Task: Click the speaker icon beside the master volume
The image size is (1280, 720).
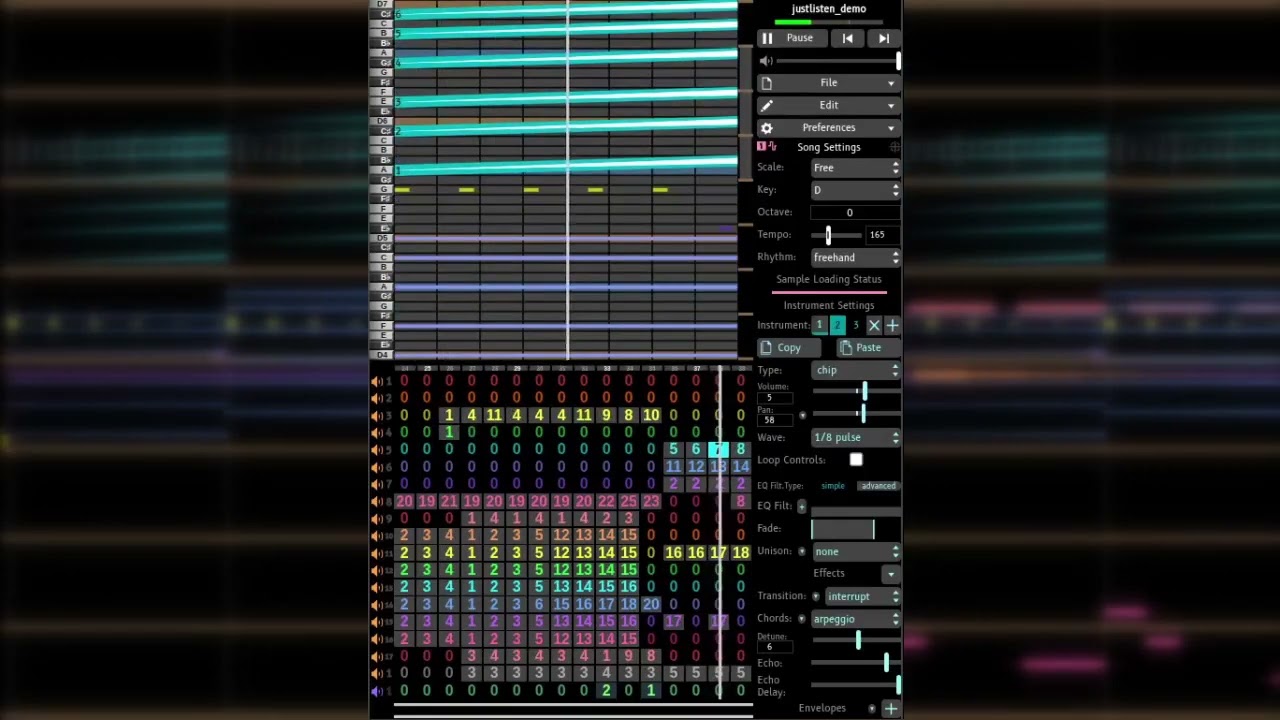Action: pos(766,61)
